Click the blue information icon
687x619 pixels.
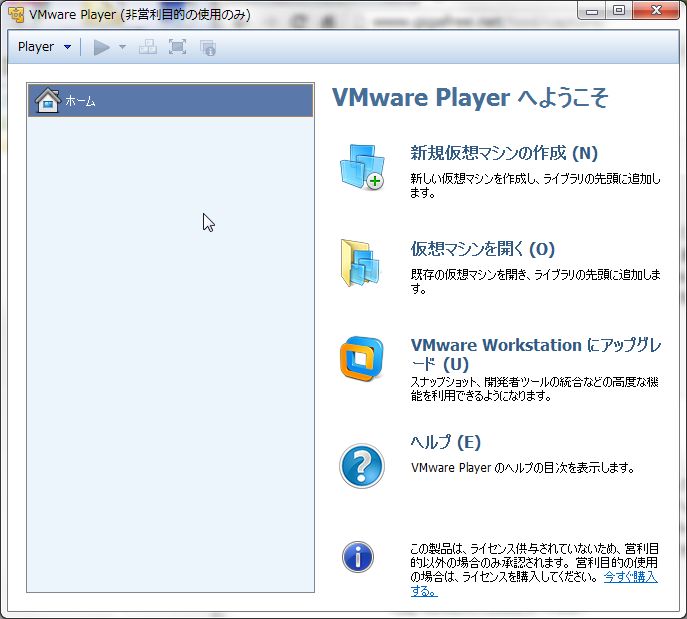tap(358, 557)
